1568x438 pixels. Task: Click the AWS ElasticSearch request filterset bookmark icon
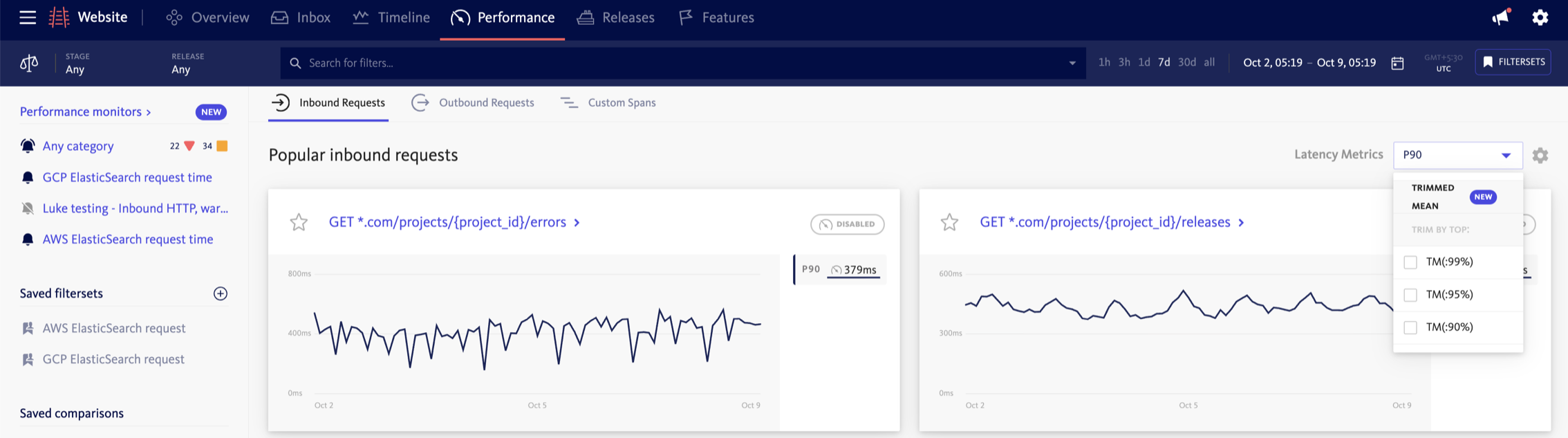pyautogui.click(x=28, y=328)
